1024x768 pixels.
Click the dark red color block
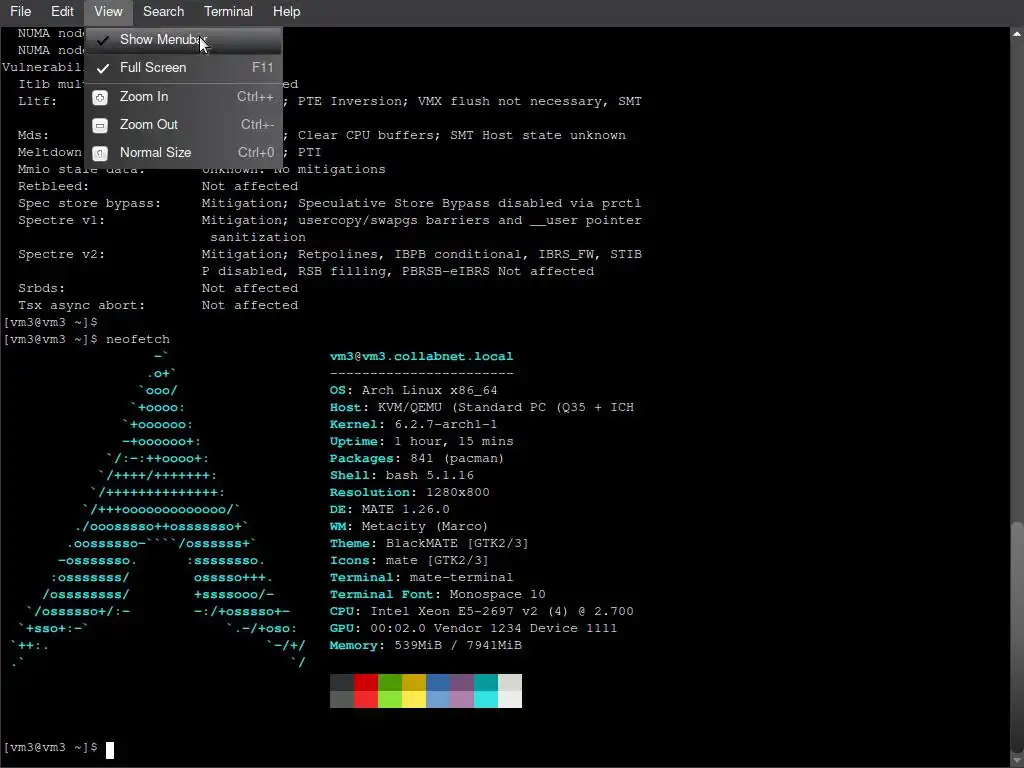(x=366, y=682)
